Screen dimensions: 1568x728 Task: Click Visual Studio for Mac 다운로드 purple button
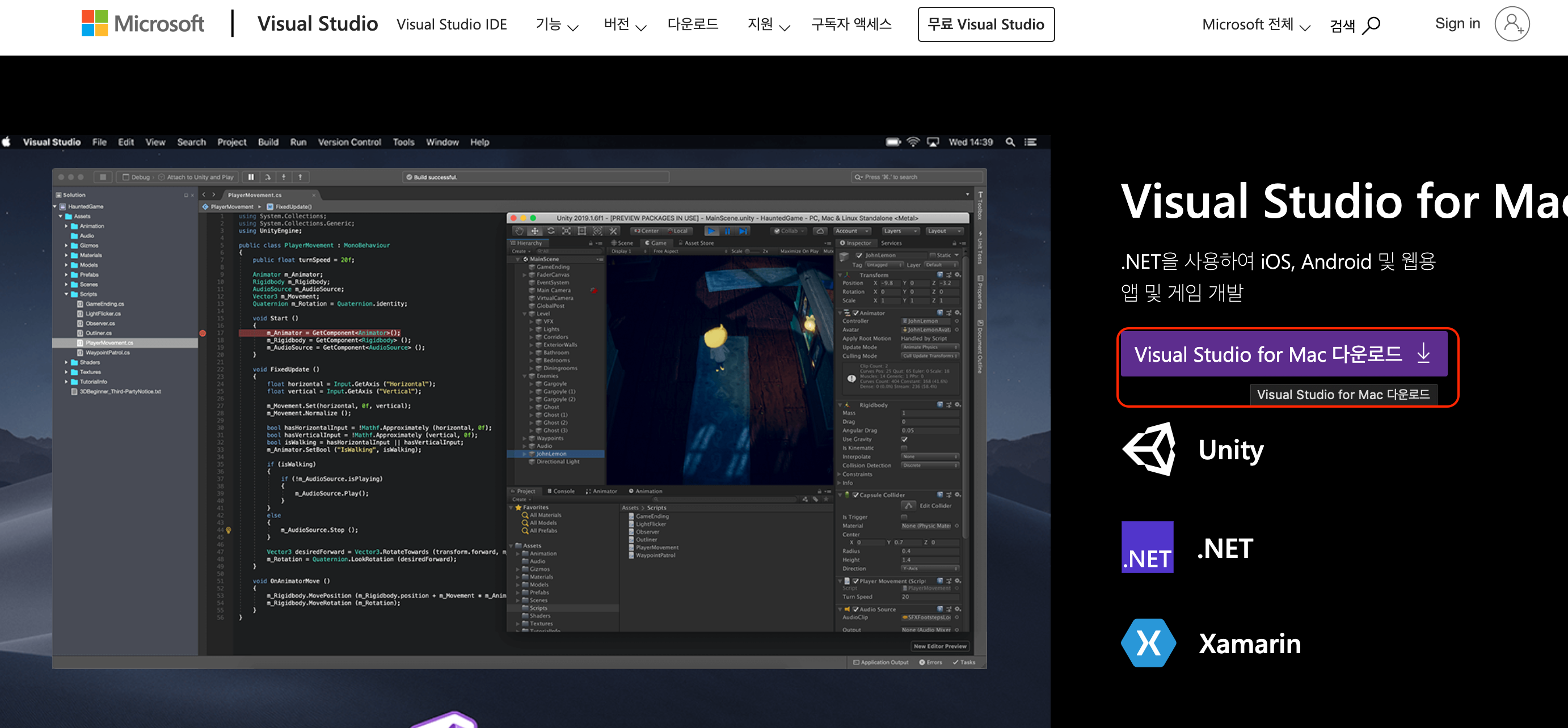pyautogui.click(x=1283, y=354)
